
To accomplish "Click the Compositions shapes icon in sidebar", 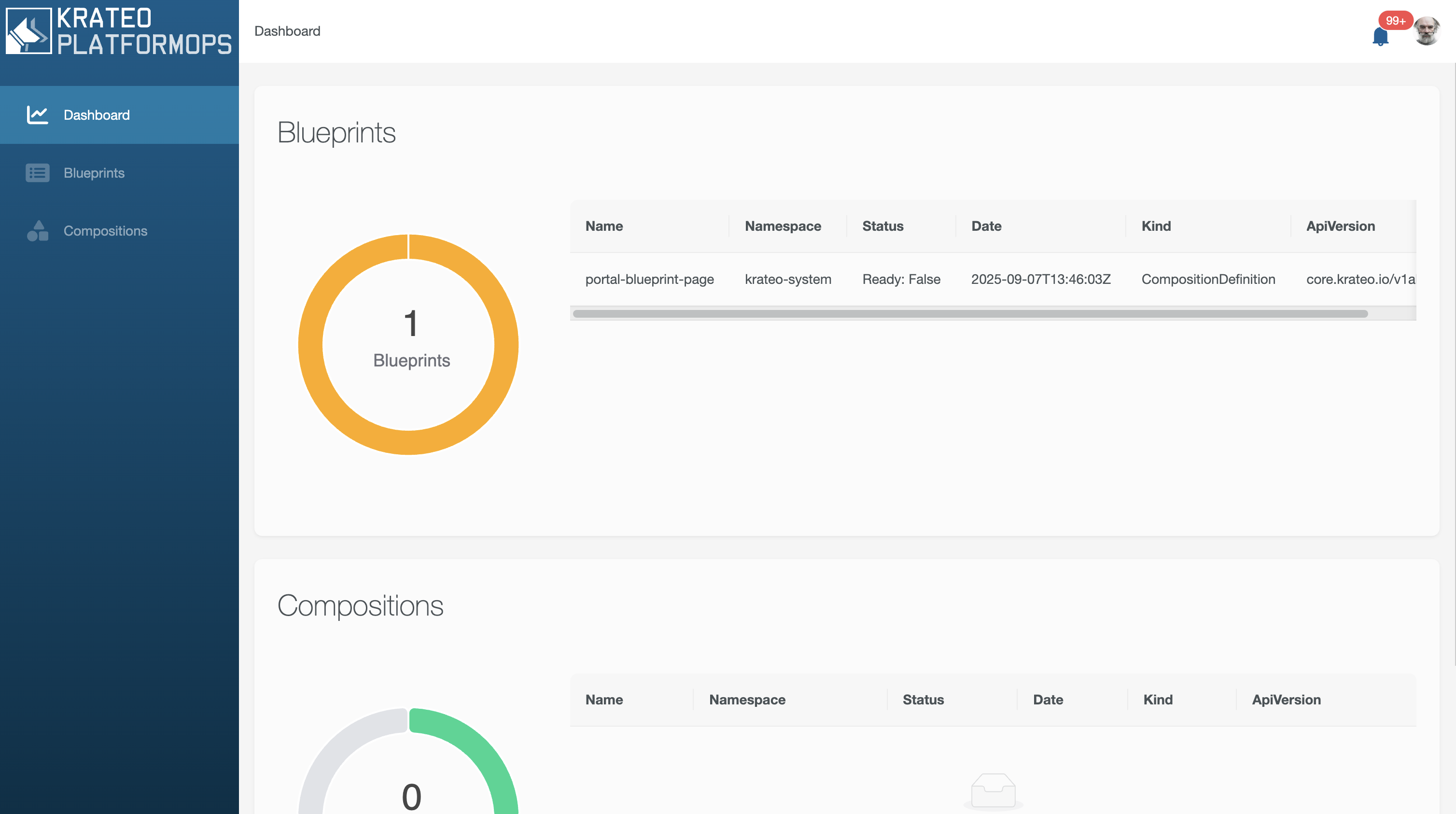I will (37, 231).
